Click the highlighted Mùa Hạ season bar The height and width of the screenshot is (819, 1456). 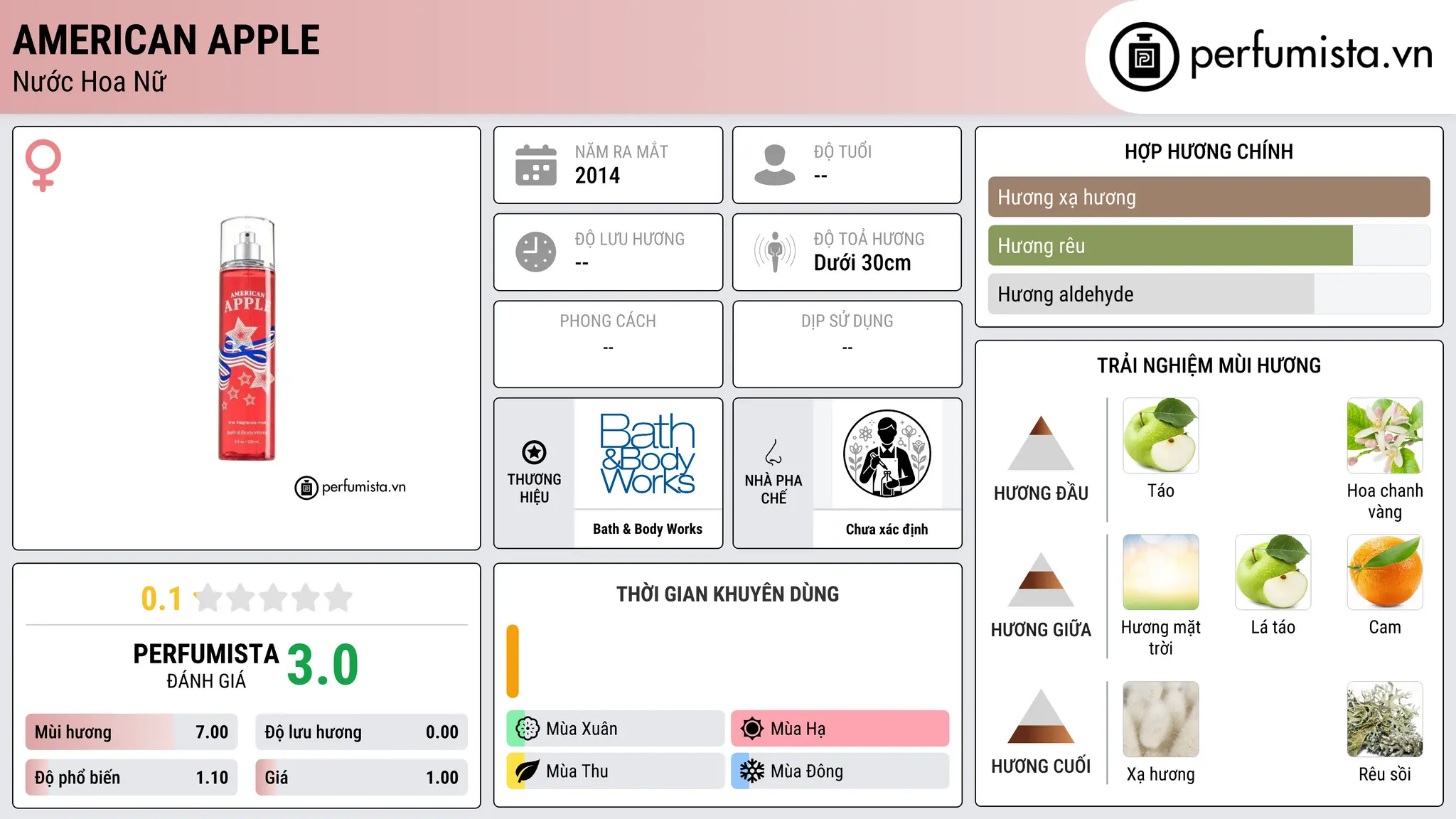pos(840,729)
